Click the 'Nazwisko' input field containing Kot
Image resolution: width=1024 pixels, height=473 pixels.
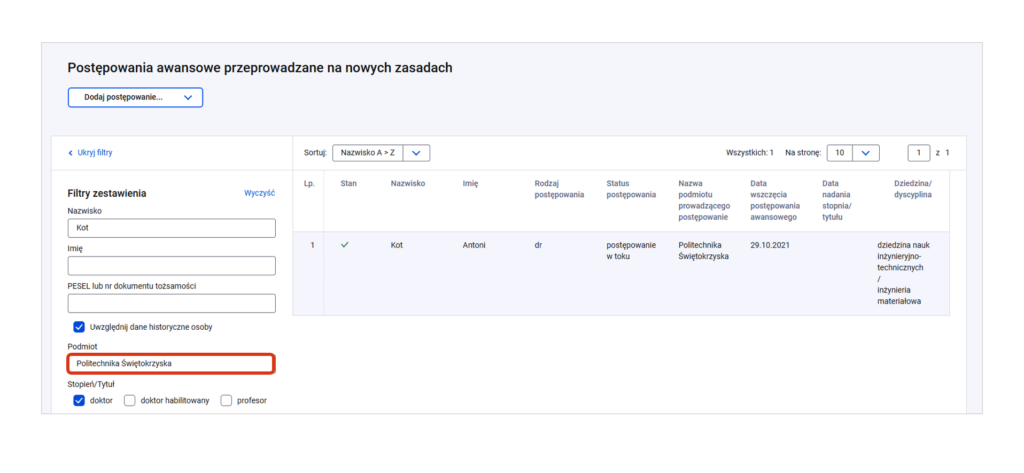(x=171, y=228)
